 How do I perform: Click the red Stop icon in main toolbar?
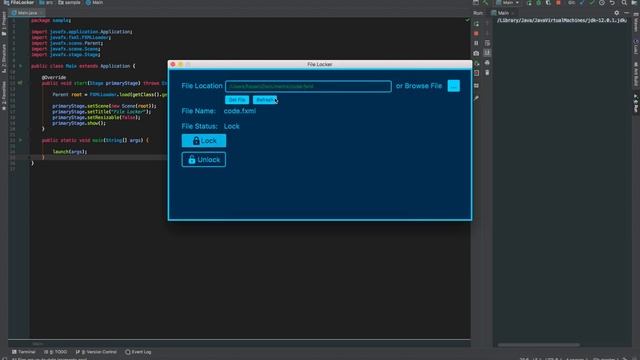[x=558, y=2]
